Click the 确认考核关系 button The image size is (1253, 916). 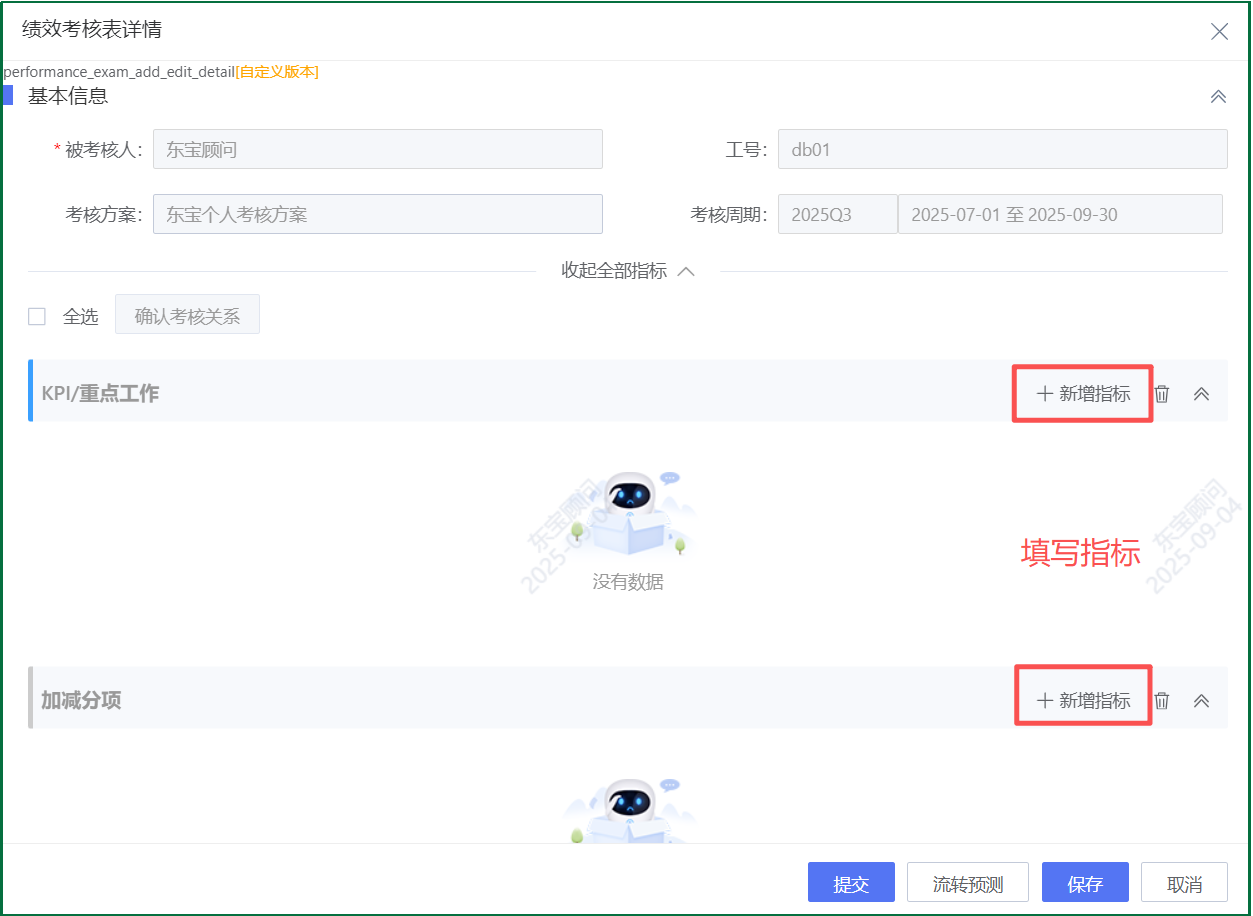click(x=187, y=316)
